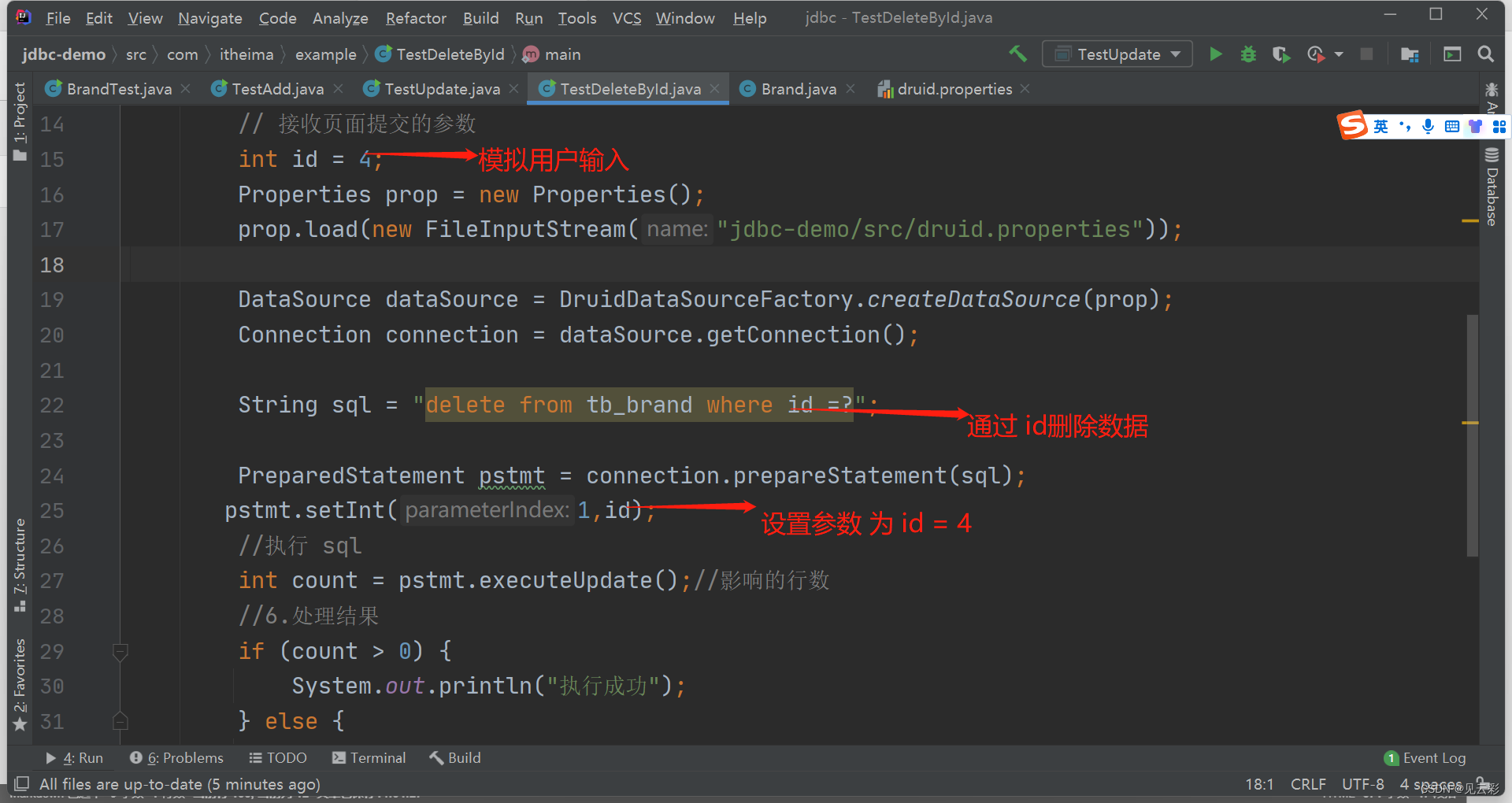
Task: Click the warning stripe mark near line 17
Action: tap(1469, 221)
